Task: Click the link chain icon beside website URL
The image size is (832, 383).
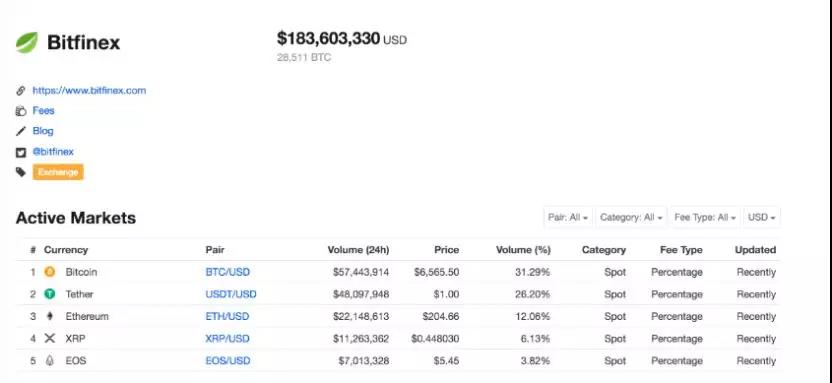Action: pyautogui.click(x=21, y=91)
